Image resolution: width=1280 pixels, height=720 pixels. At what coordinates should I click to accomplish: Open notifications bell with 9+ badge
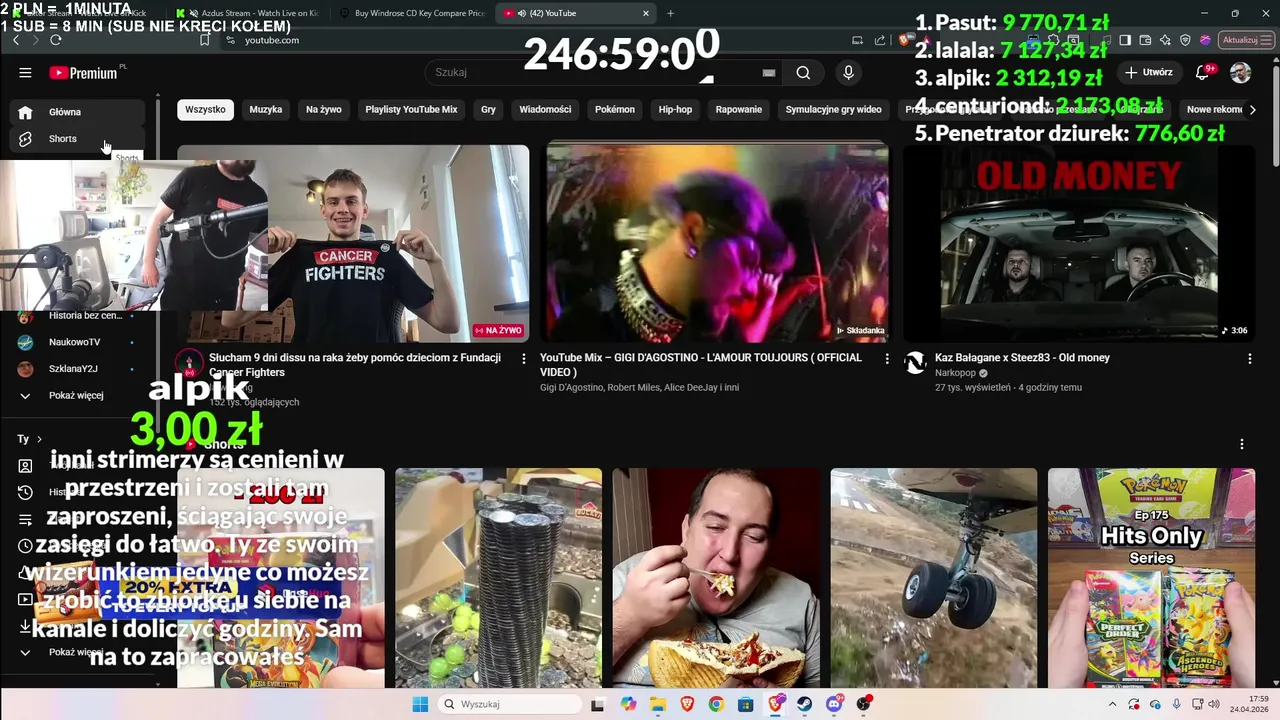(x=1203, y=72)
